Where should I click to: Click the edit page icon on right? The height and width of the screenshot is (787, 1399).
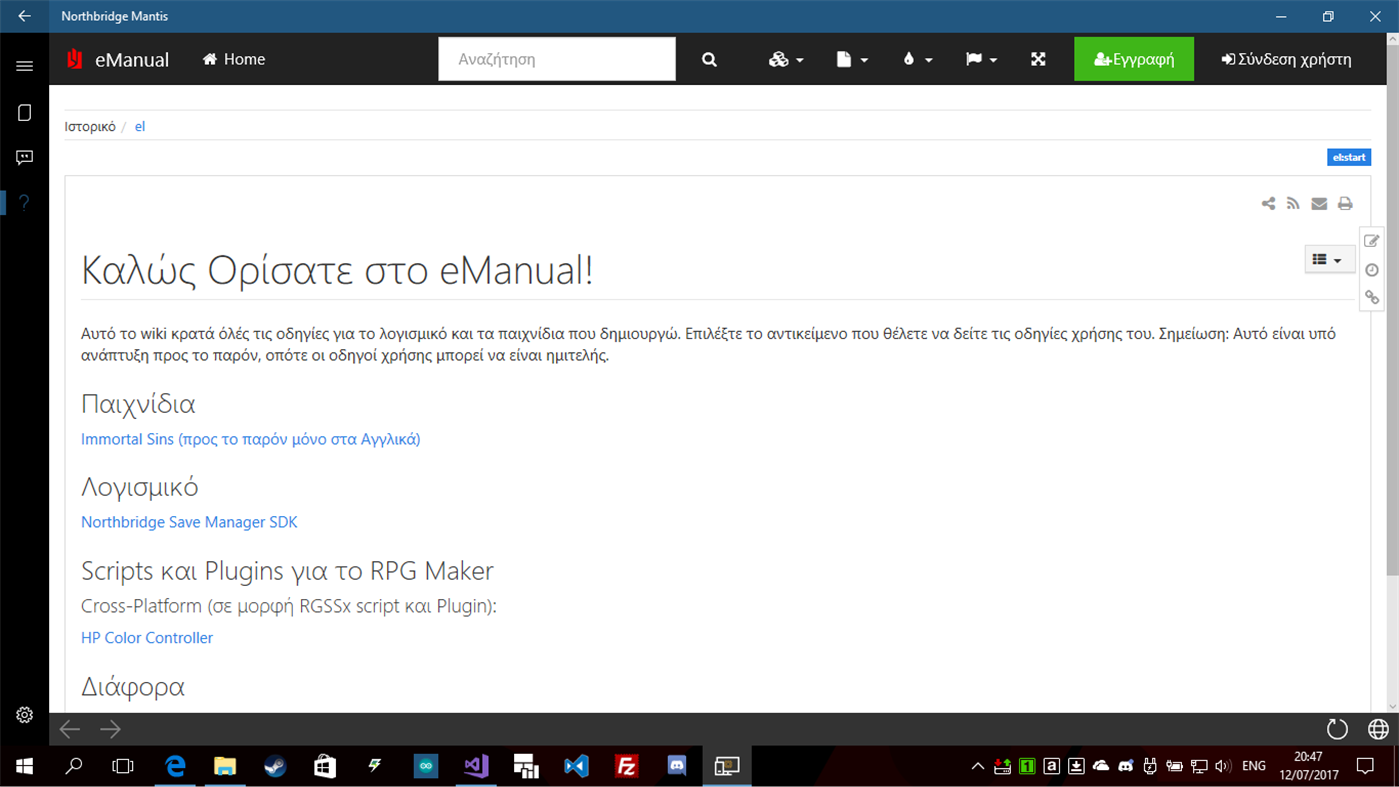click(x=1372, y=241)
